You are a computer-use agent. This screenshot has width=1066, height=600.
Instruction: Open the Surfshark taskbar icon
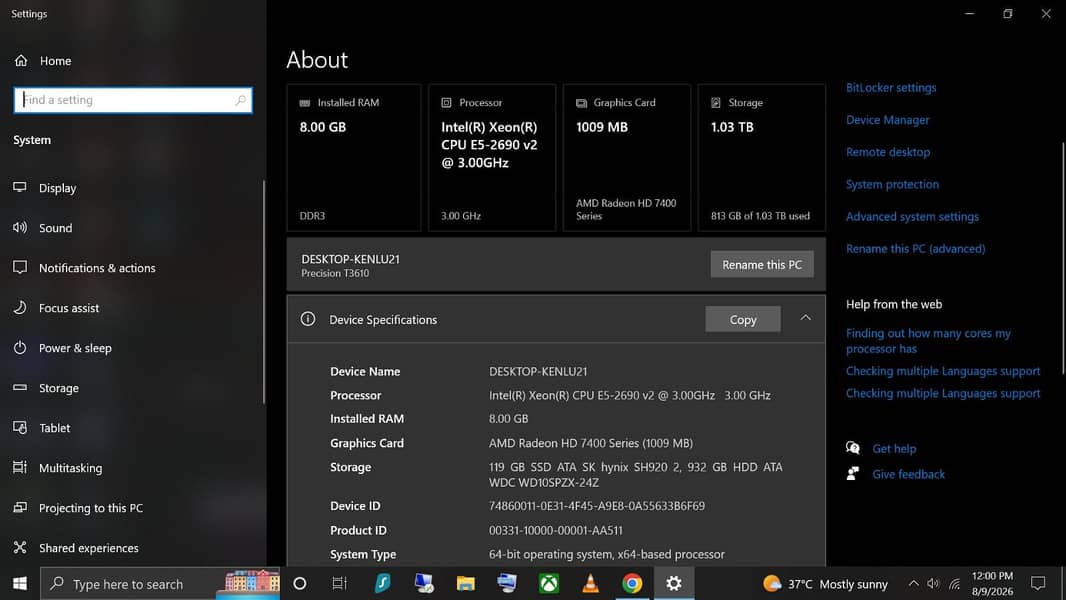click(383, 584)
